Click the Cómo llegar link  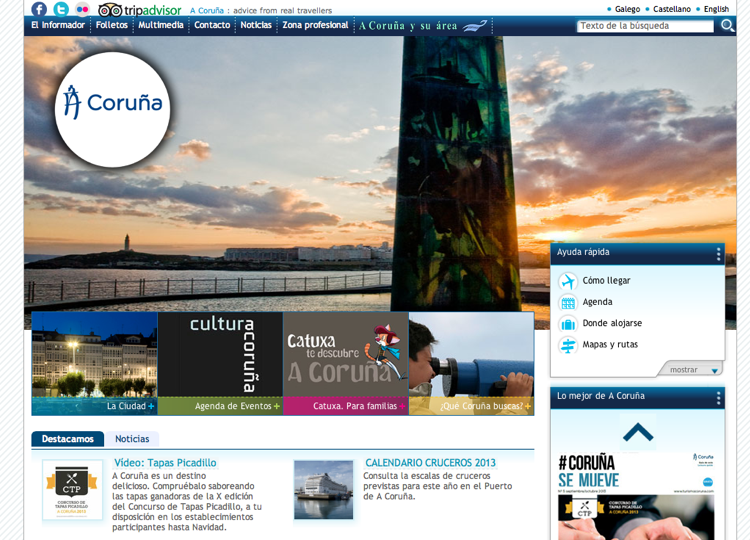606,281
